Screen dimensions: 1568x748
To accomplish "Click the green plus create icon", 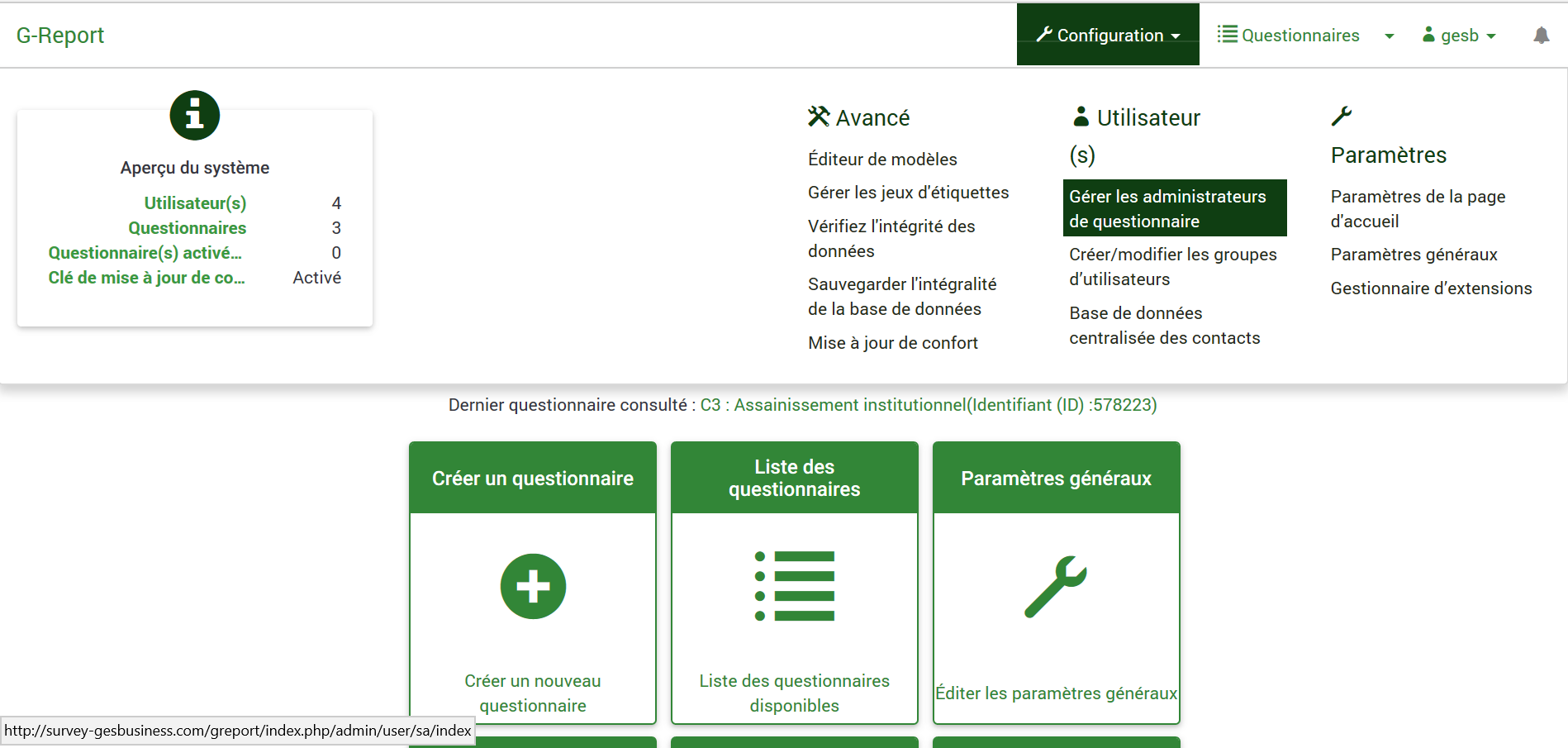I will coord(533,586).
